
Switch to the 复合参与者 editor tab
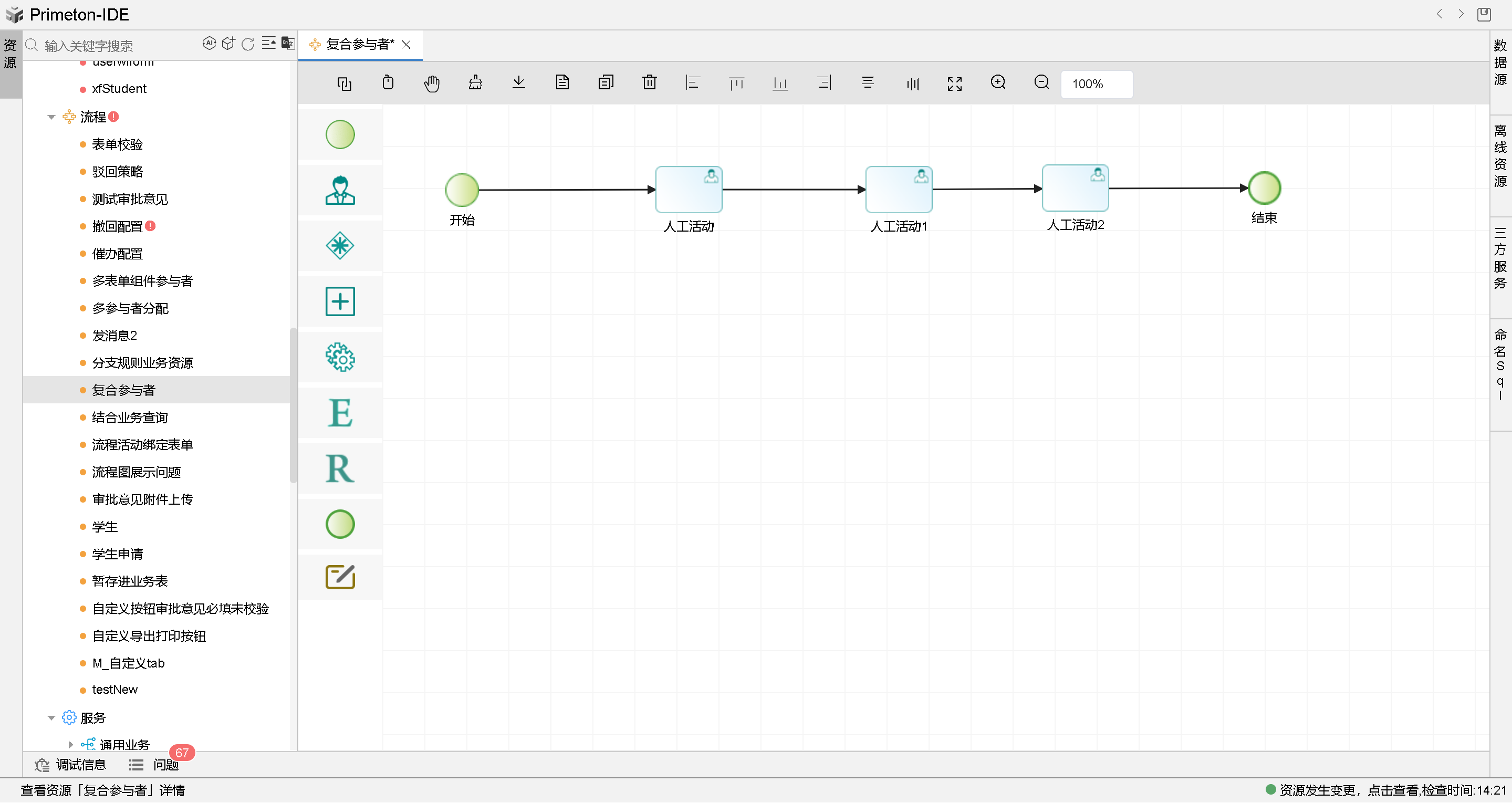359,45
